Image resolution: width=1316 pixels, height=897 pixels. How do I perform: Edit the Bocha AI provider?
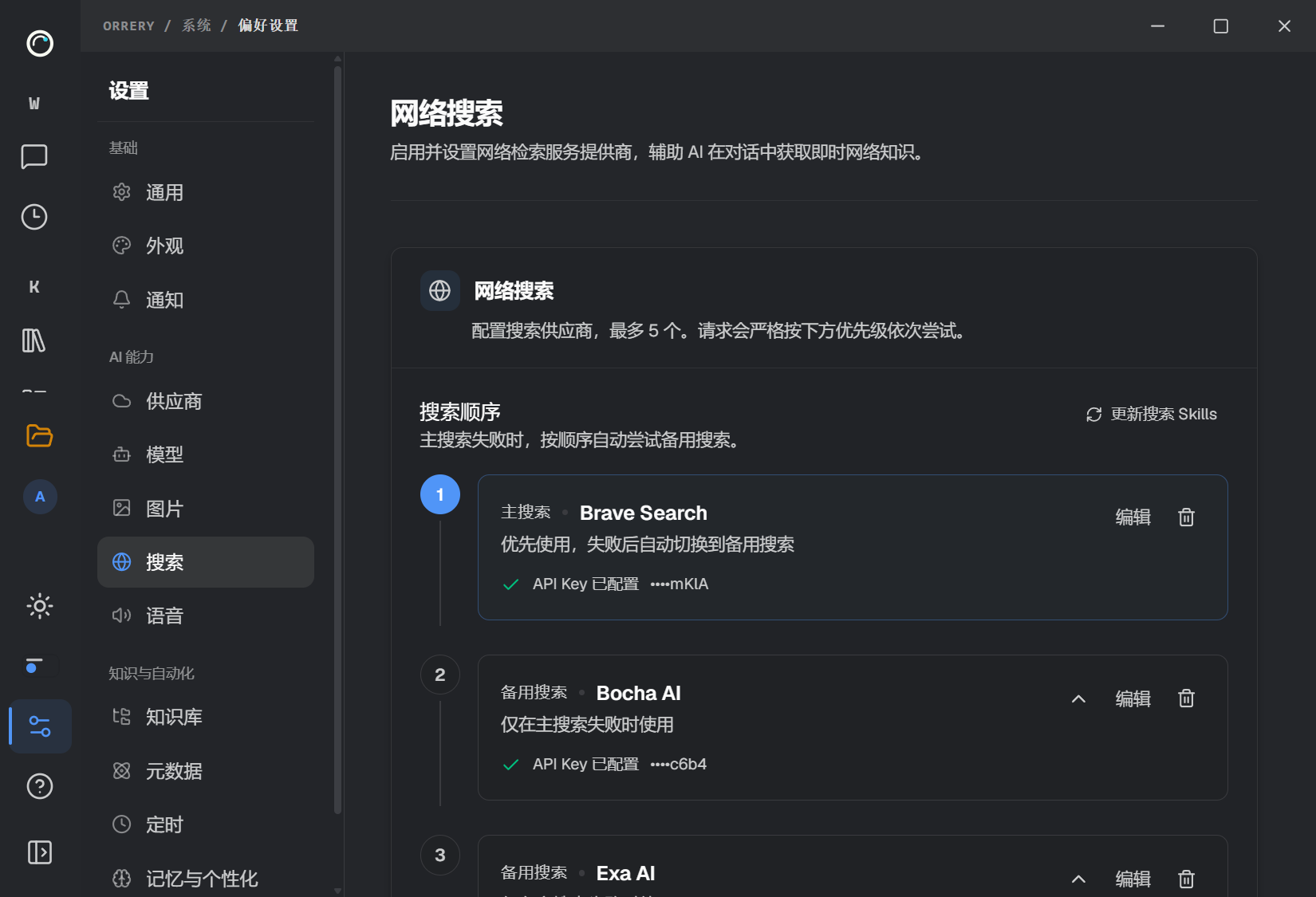1133,698
